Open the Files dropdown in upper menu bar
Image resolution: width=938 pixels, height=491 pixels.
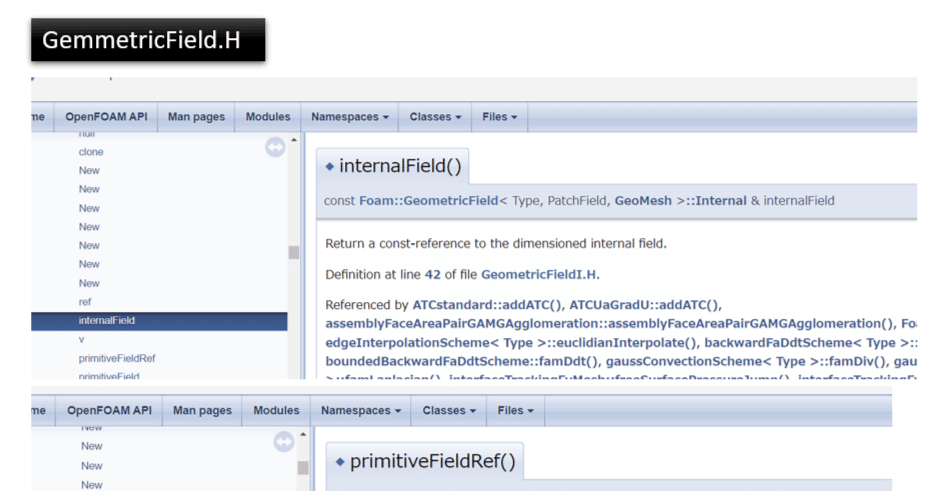coord(500,117)
